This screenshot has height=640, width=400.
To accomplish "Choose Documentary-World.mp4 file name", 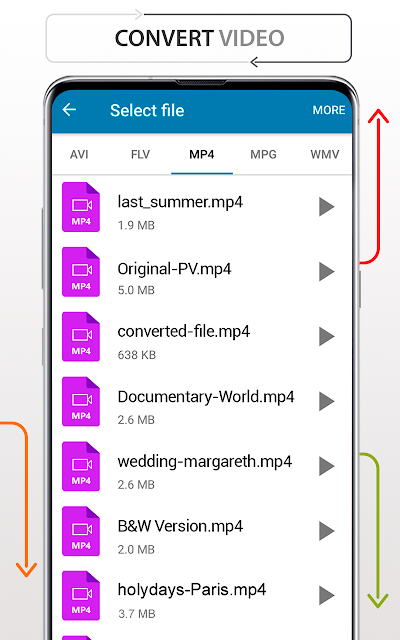I will point(206,397).
